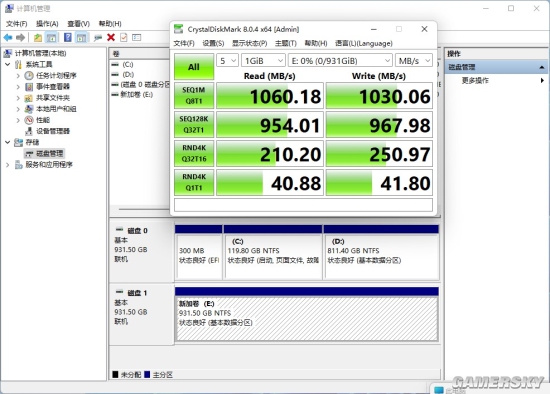Open 操作(A) menu in Computer Management
This screenshot has height=394, width=550.
47,24
